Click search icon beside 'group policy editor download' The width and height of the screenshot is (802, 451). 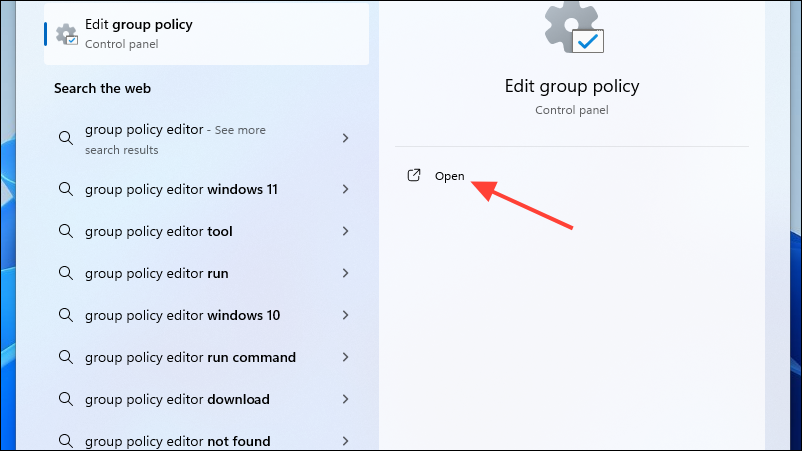(66, 399)
